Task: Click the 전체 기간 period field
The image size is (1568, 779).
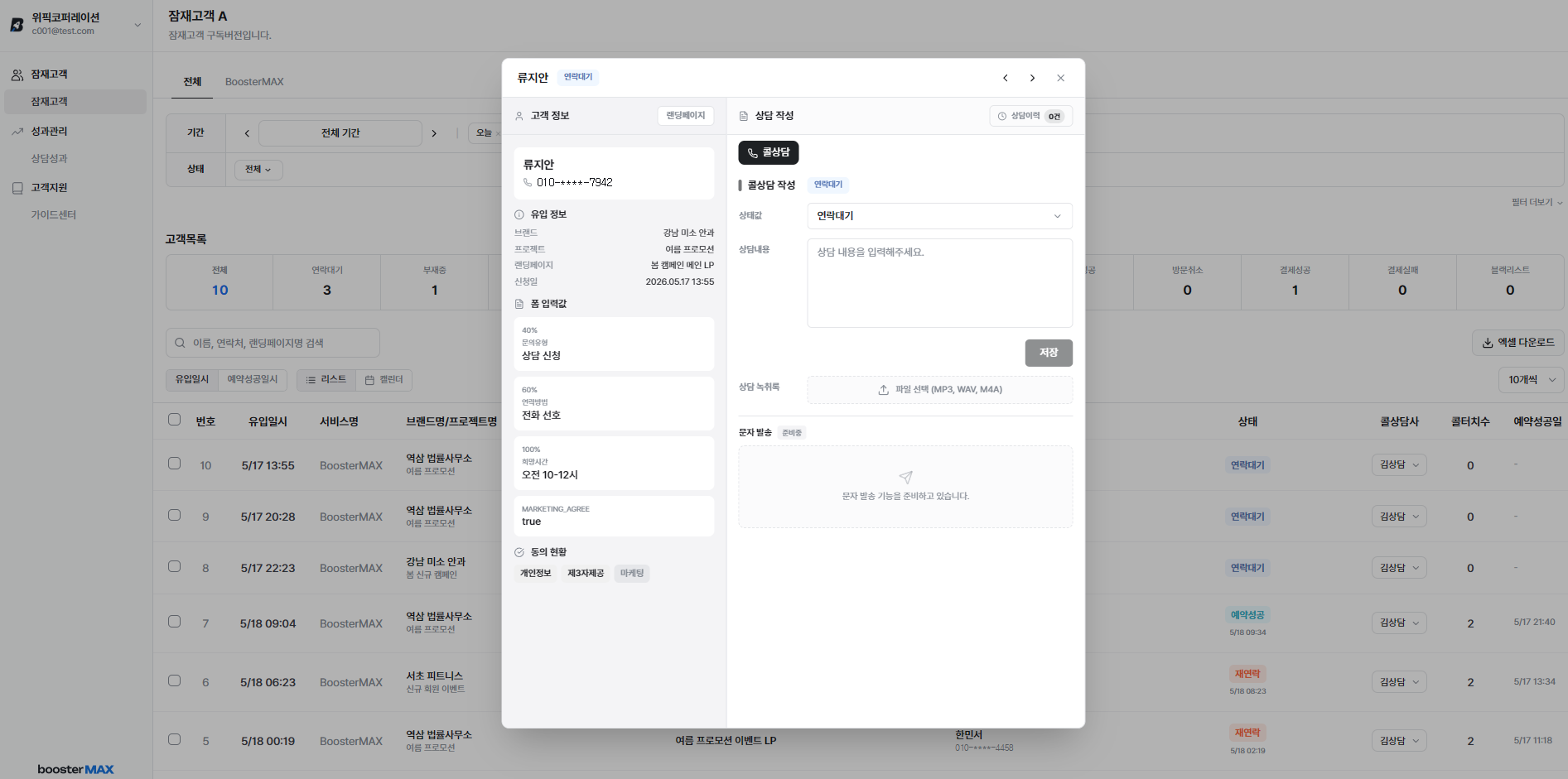Action: 340,133
